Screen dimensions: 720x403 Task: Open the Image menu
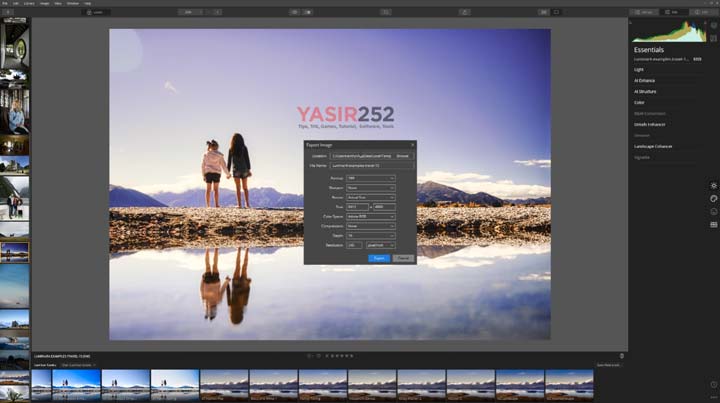coord(45,3)
